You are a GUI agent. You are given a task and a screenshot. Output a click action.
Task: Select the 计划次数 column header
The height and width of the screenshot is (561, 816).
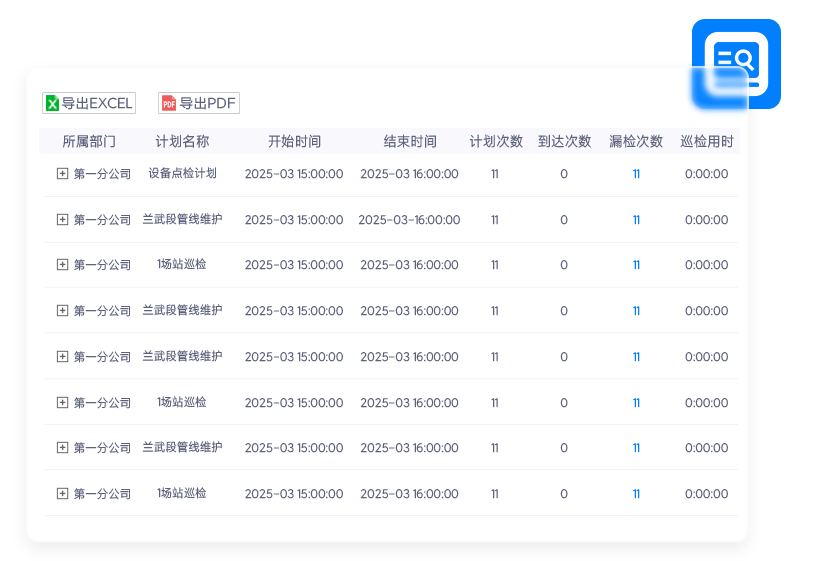(496, 142)
